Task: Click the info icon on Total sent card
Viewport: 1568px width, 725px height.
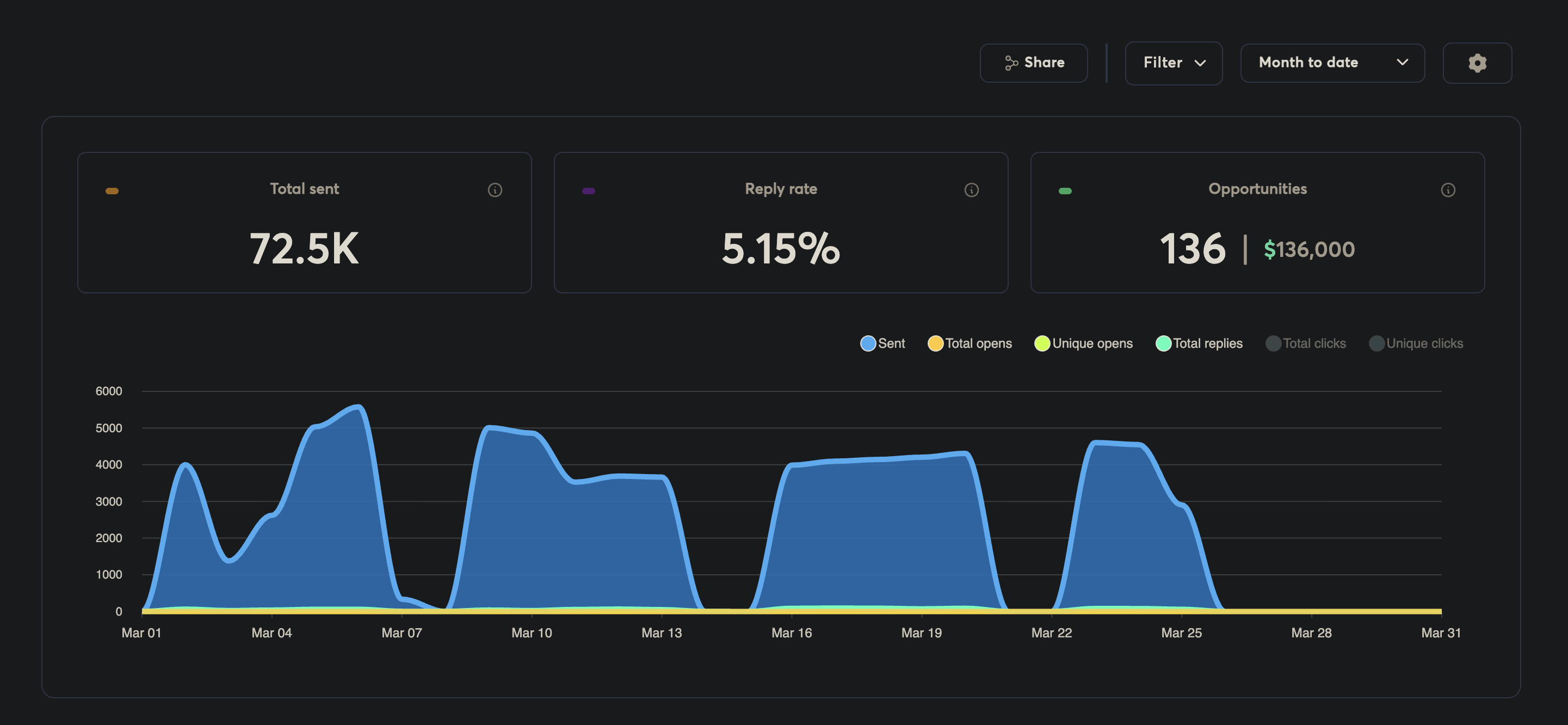Action: click(495, 190)
